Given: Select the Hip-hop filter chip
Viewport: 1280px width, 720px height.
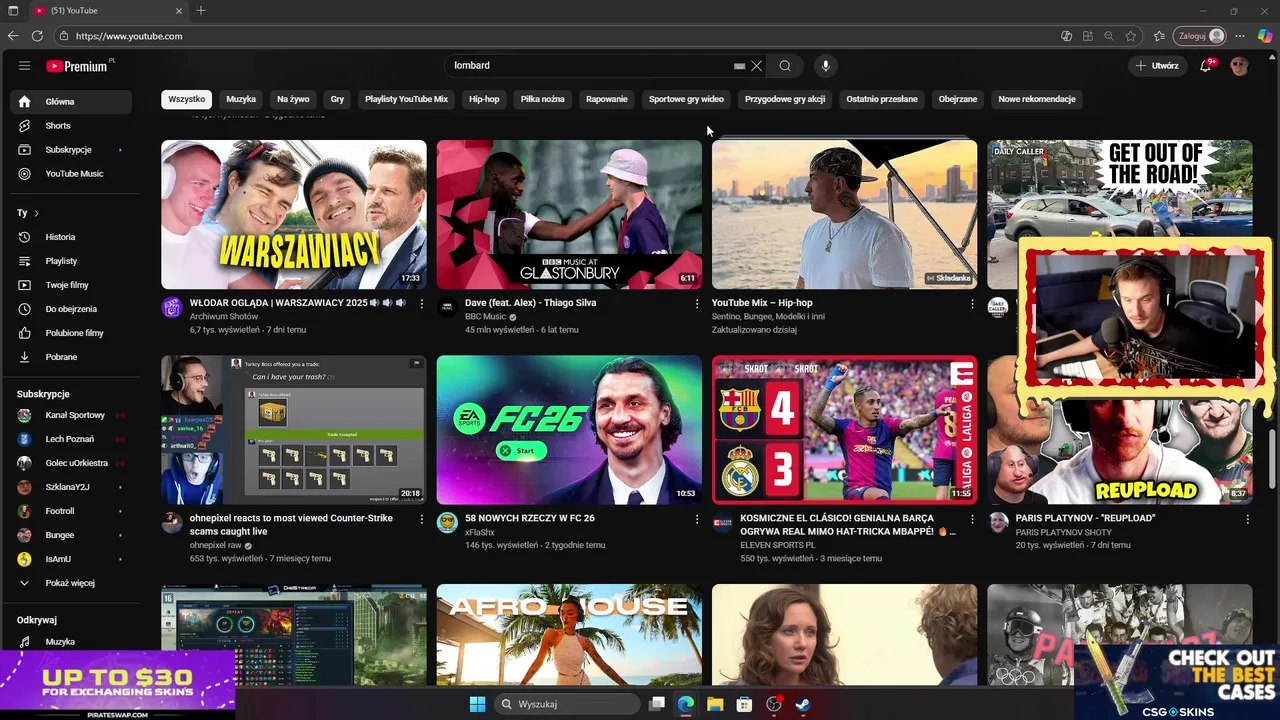Looking at the screenshot, I should coord(484,99).
